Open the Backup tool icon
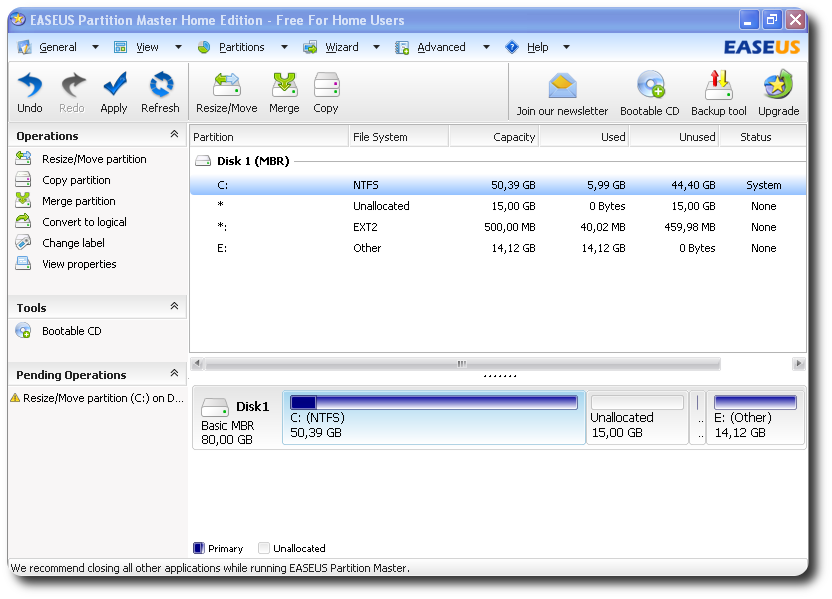 tap(718, 85)
